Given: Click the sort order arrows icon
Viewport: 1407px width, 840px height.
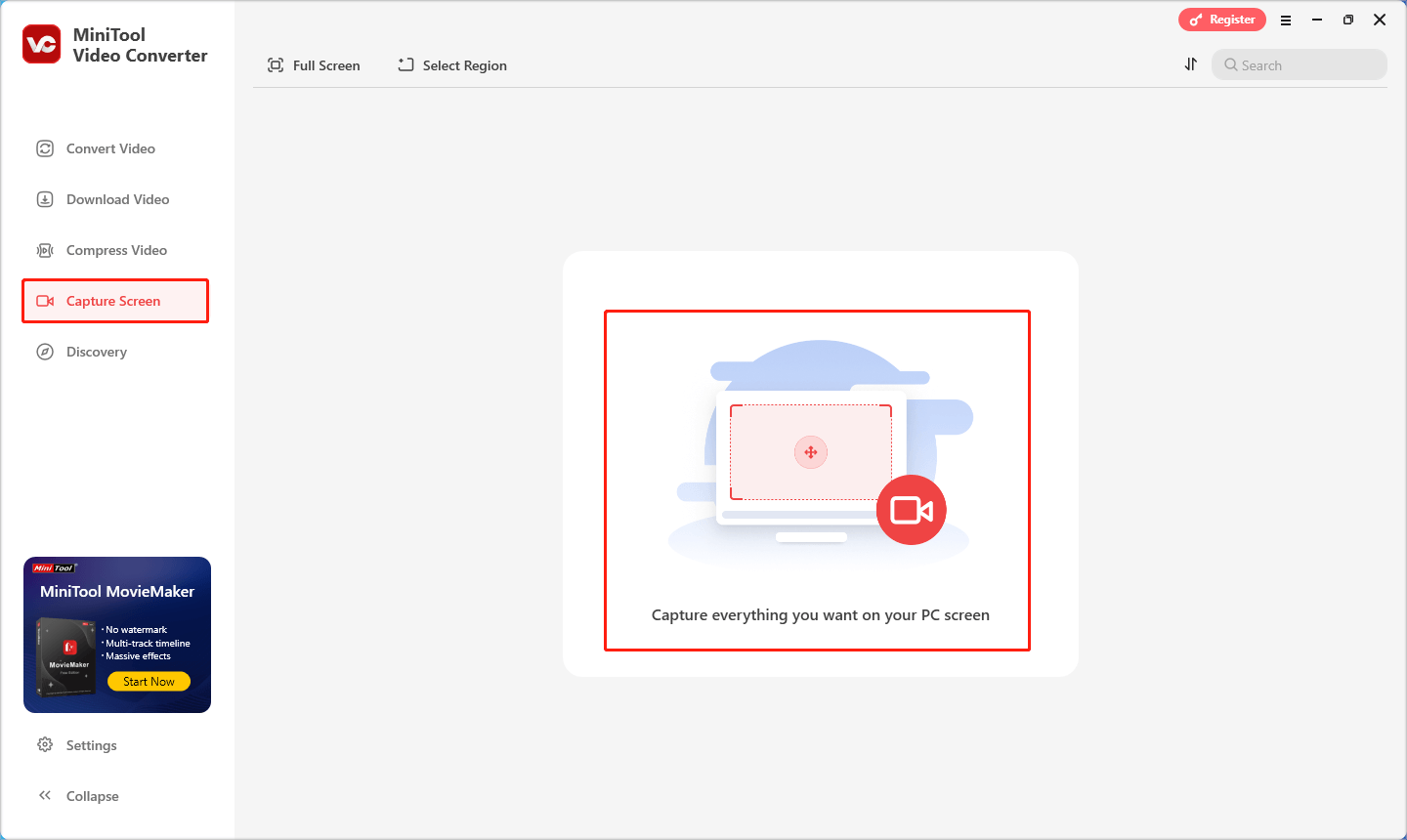Looking at the screenshot, I should pyautogui.click(x=1191, y=64).
